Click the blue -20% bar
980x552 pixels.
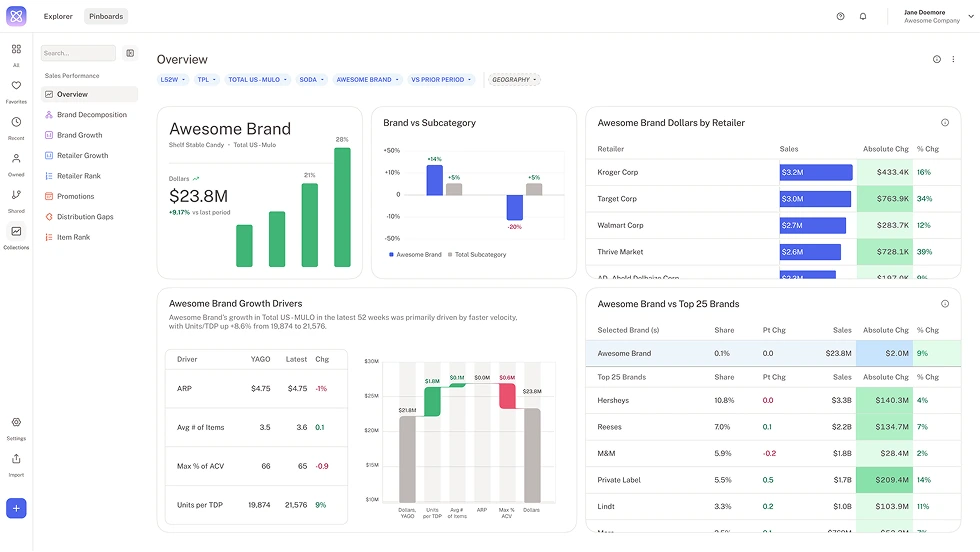pyautogui.click(x=514, y=208)
